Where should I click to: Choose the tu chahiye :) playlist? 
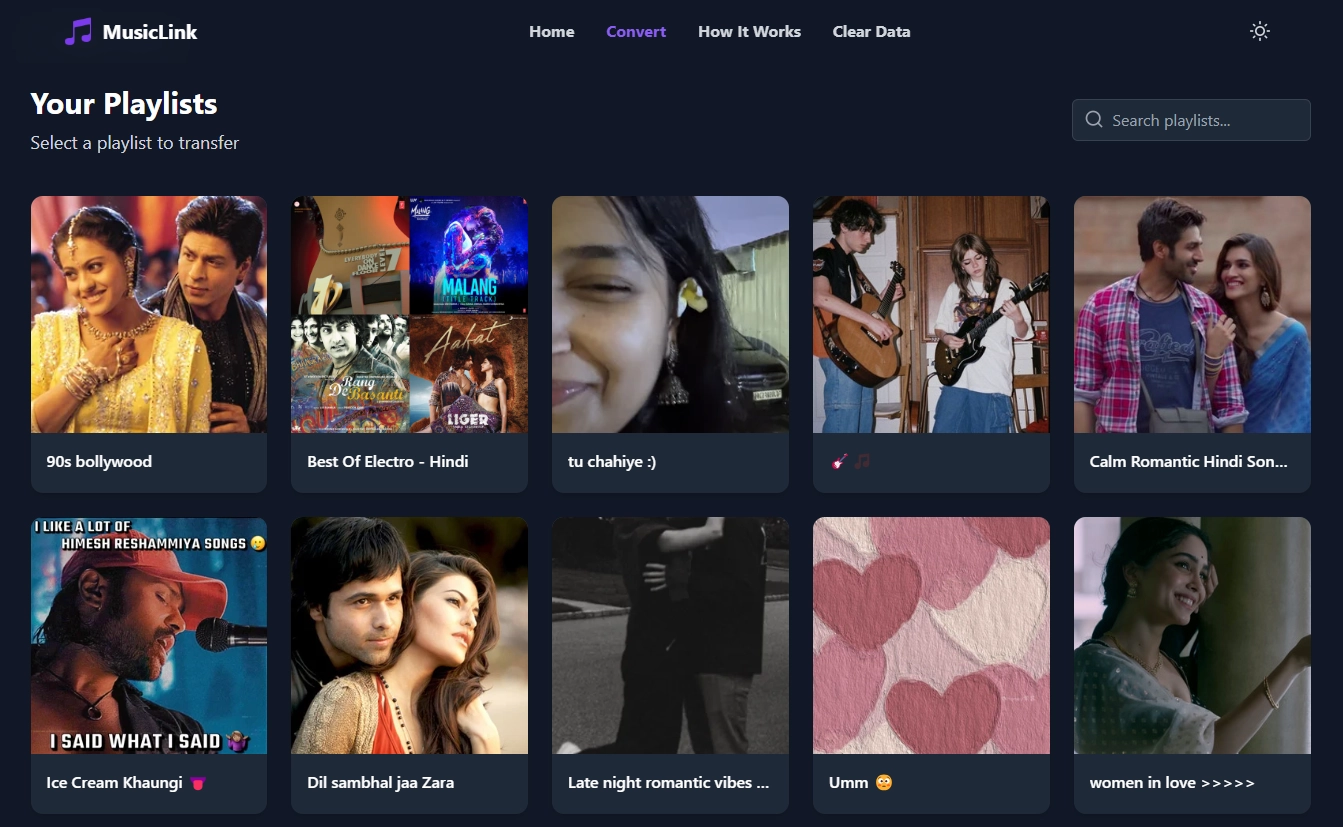pos(670,314)
